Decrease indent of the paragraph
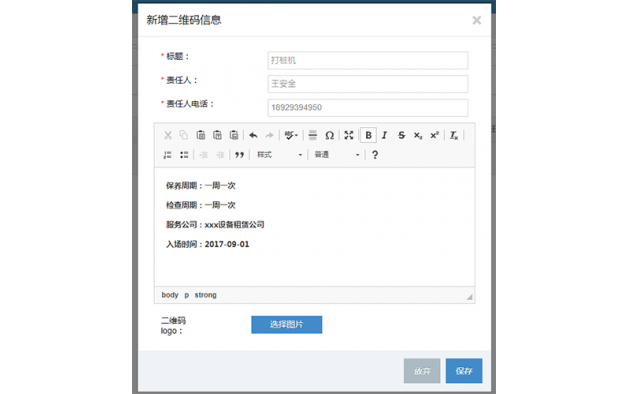The image size is (630, 394). click(204, 155)
